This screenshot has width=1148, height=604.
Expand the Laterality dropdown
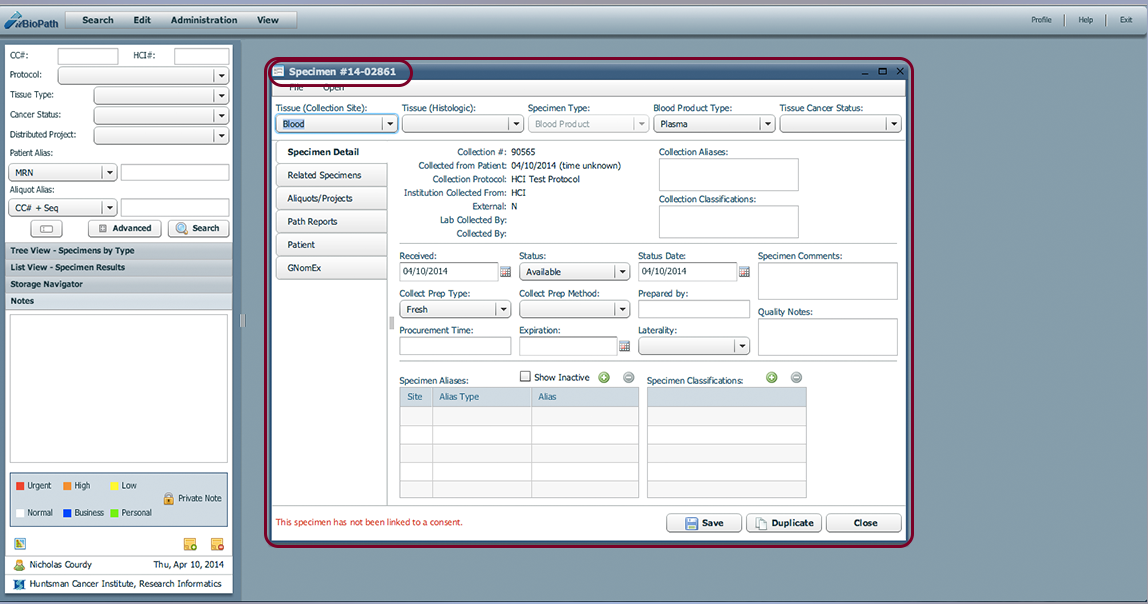pyautogui.click(x=742, y=346)
